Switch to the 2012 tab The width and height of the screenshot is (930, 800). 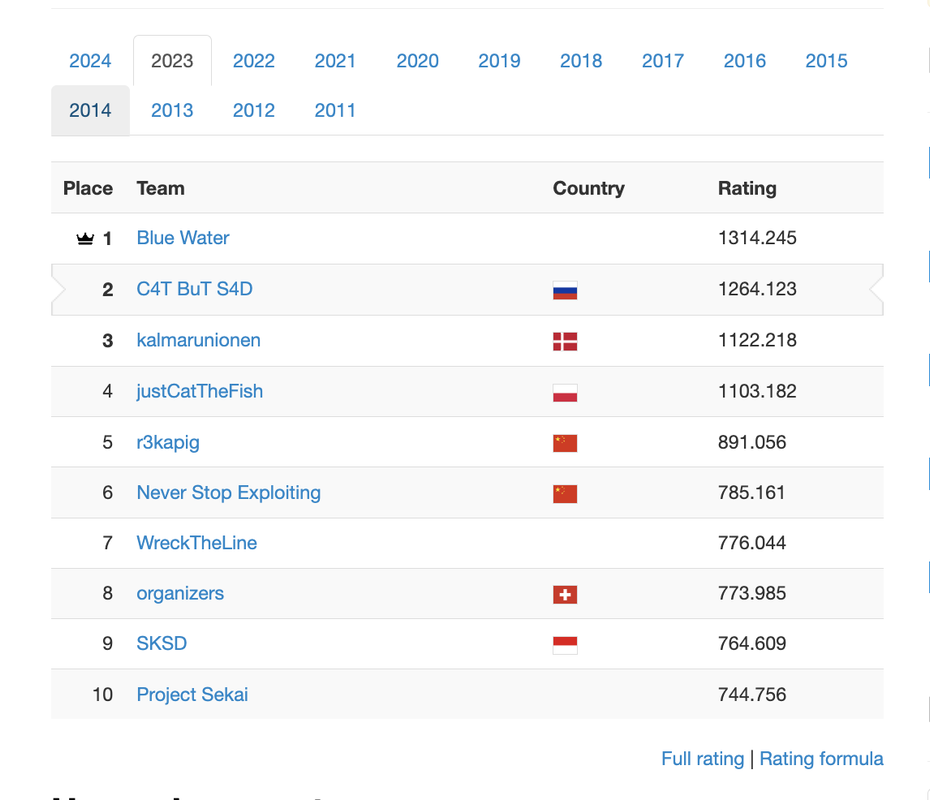point(254,110)
